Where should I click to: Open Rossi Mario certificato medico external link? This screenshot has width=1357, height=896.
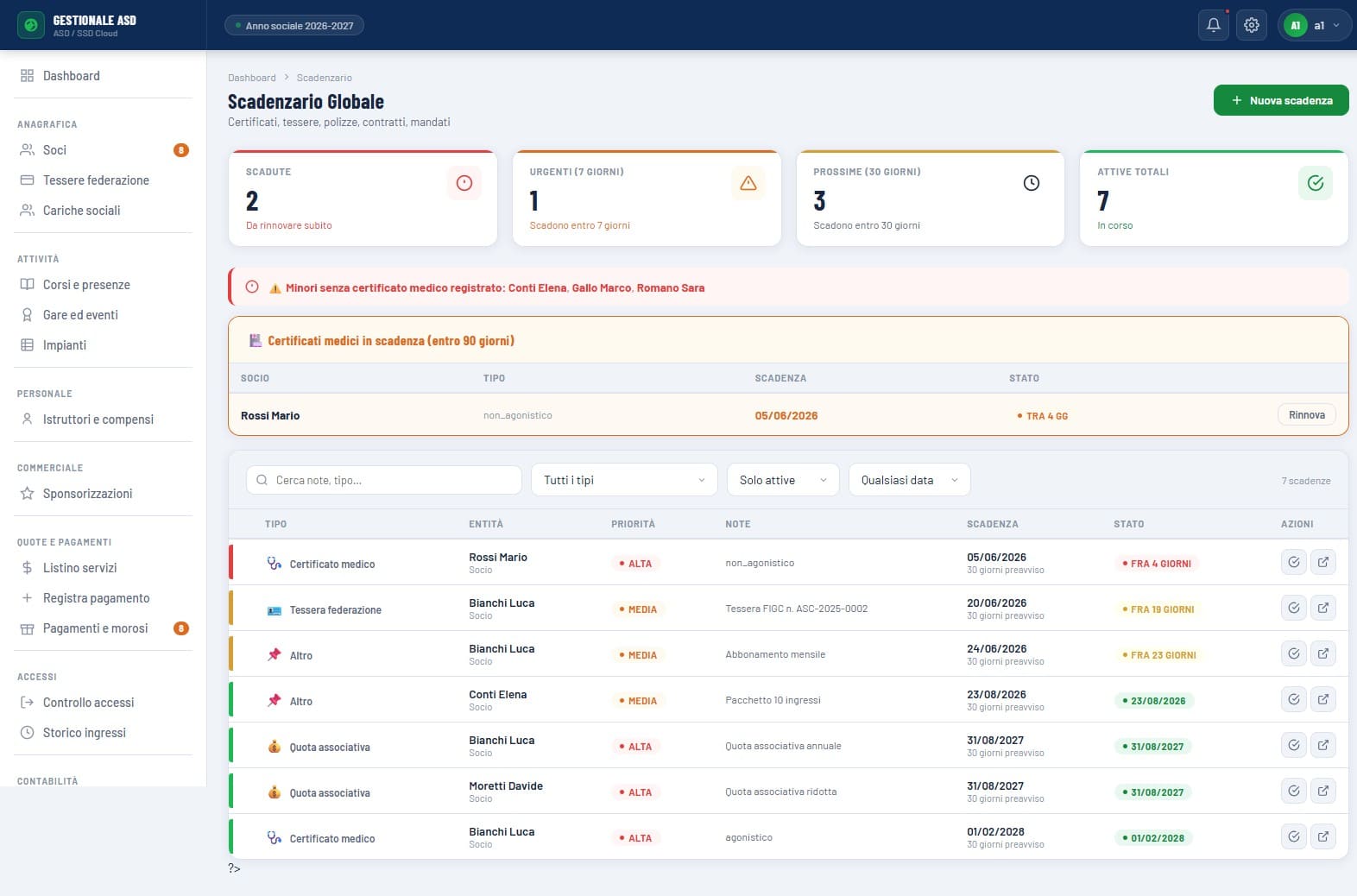tap(1323, 562)
